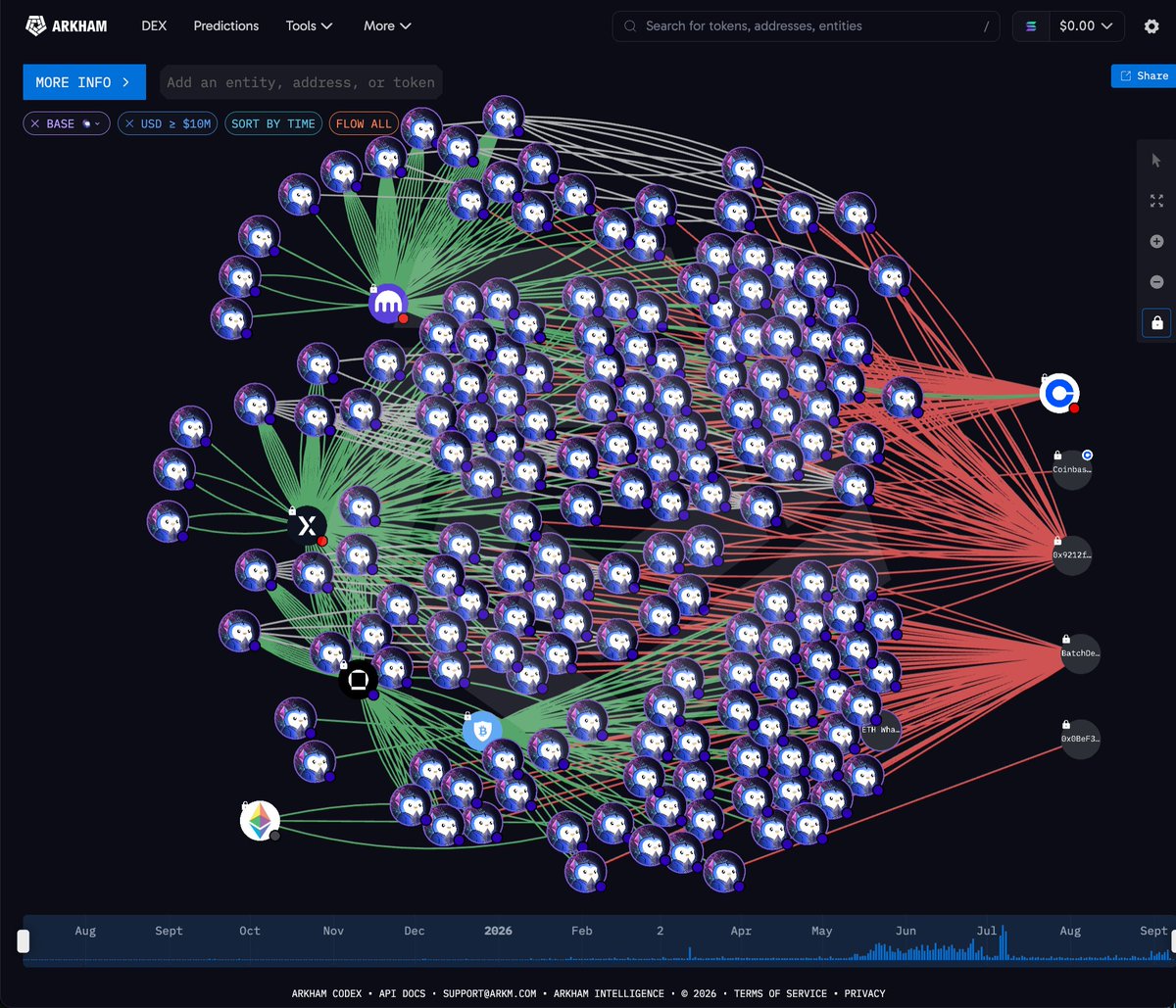Click the magnifier icon in search bar
Image resolution: width=1176 pixels, height=1008 pixels.
tap(630, 26)
